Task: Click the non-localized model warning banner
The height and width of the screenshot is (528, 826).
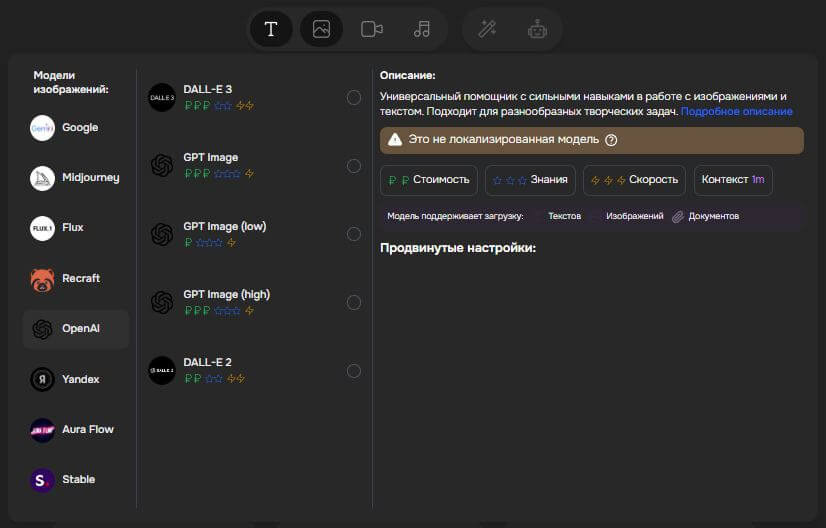Action: (x=590, y=140)
